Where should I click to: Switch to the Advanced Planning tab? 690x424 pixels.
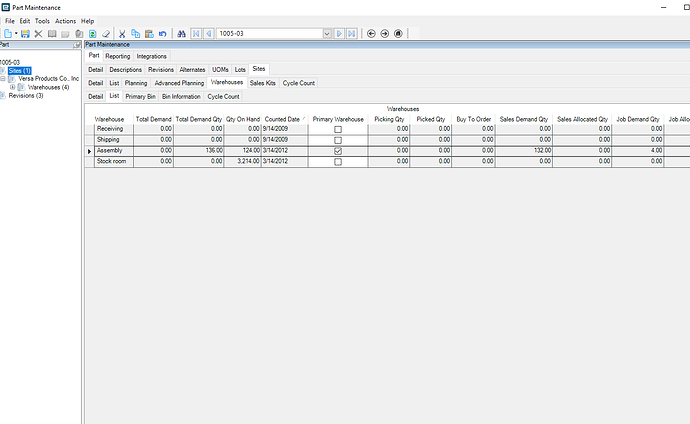coord(179,83)
